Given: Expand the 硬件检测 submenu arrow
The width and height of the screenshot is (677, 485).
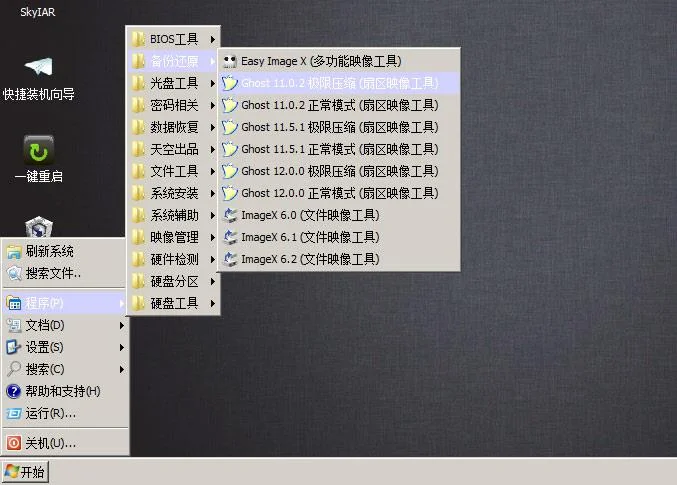Looking at the screenshot, I should [x=213, y=260].
